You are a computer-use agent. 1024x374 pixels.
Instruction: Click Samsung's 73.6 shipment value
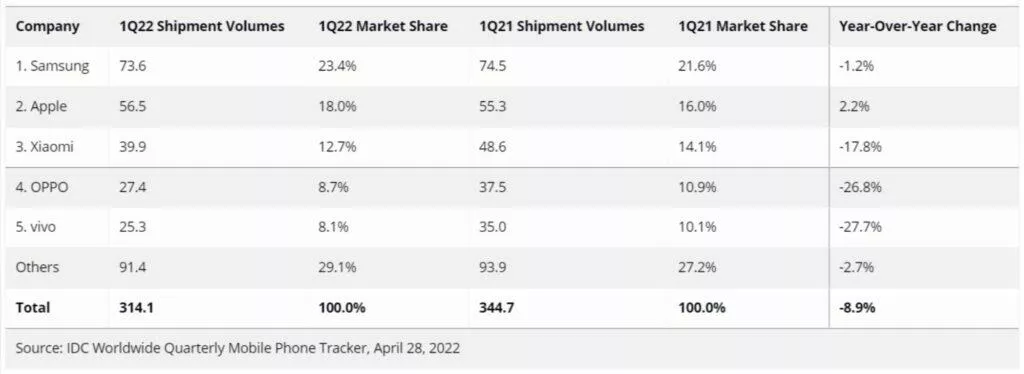[x=133, y=66]
